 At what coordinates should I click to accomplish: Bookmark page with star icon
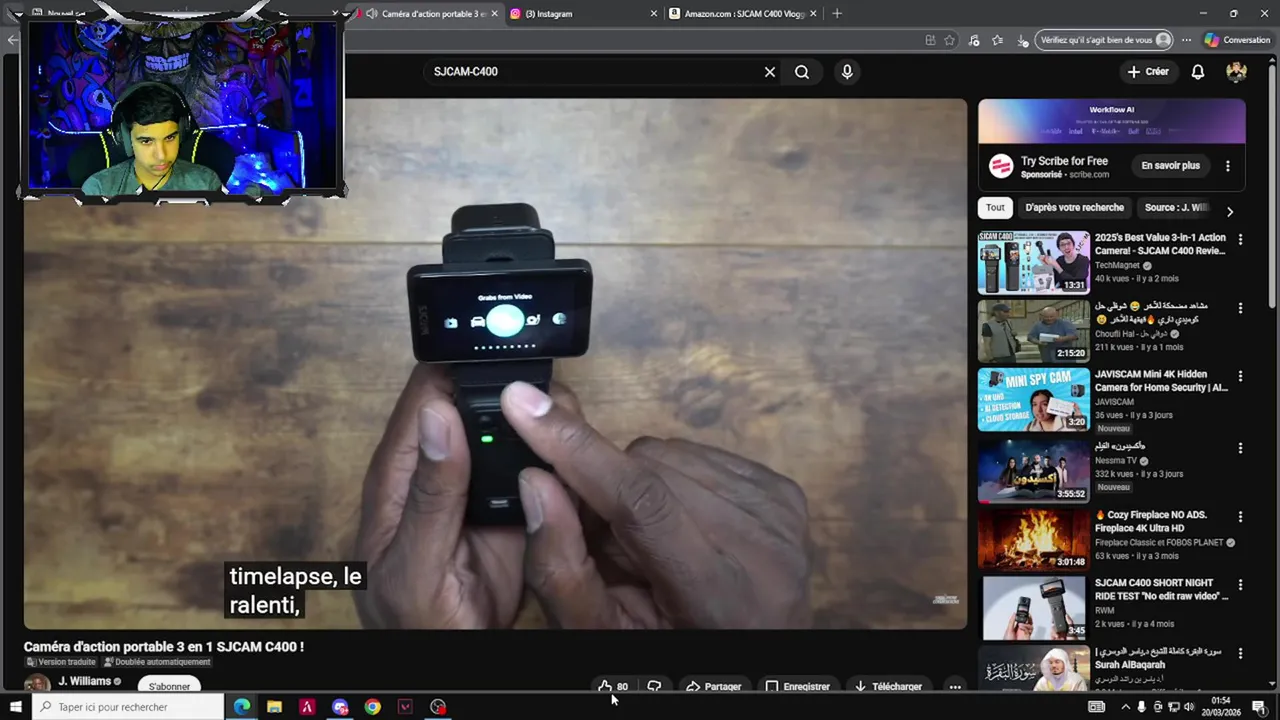click(949, 40)
